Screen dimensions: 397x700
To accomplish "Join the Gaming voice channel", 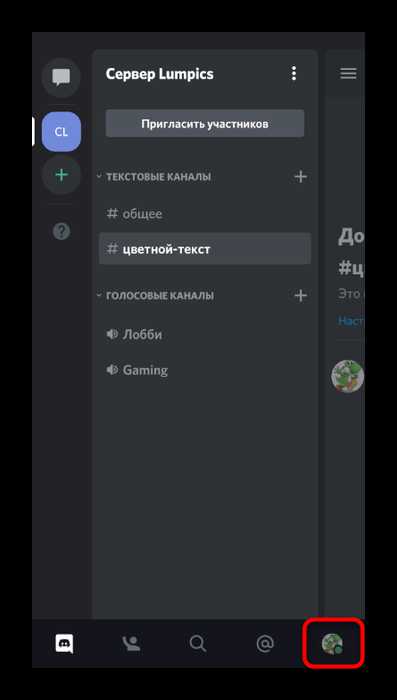I will 205,370.
